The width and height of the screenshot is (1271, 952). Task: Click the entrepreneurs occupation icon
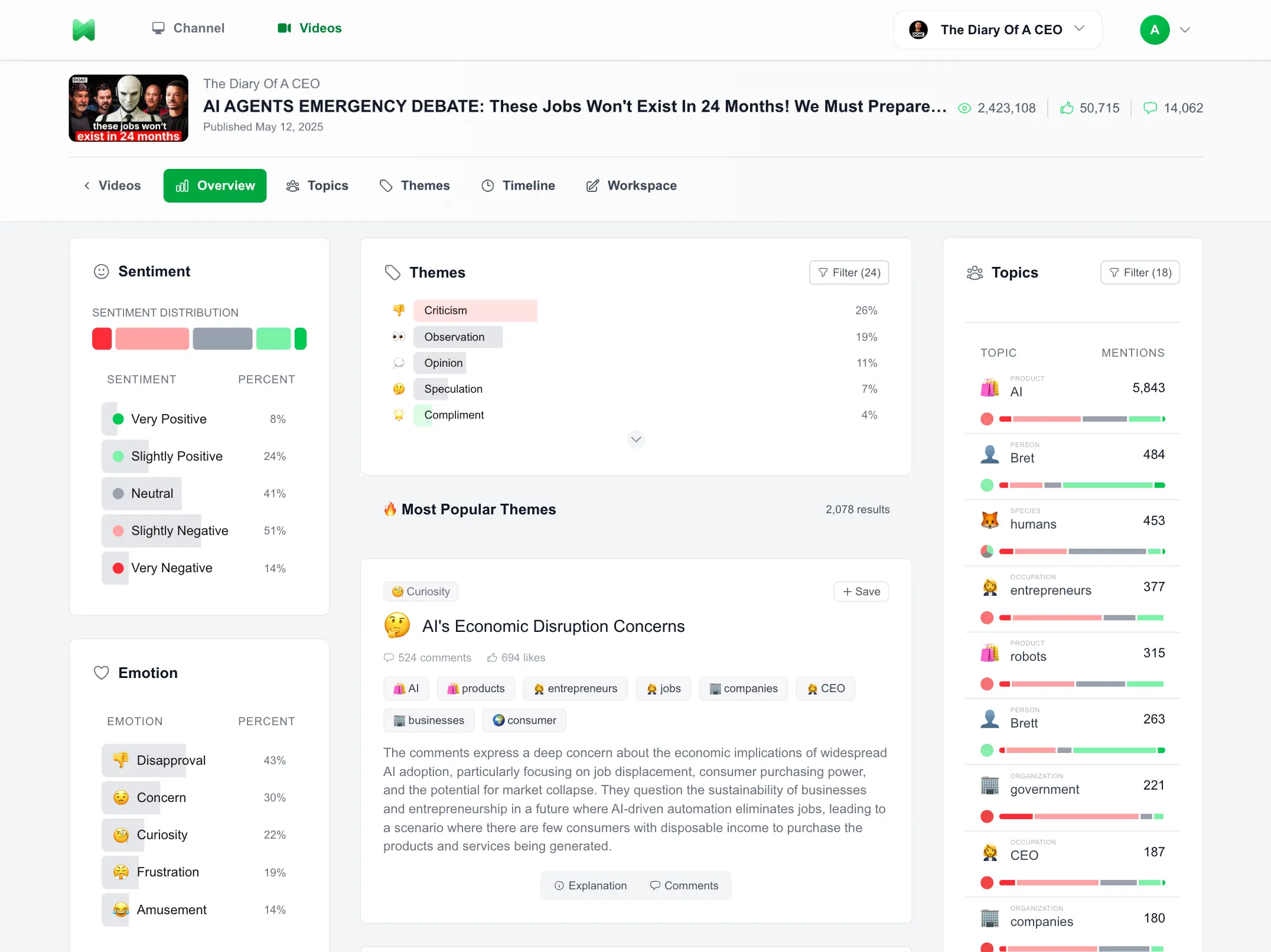click(990, 586)
